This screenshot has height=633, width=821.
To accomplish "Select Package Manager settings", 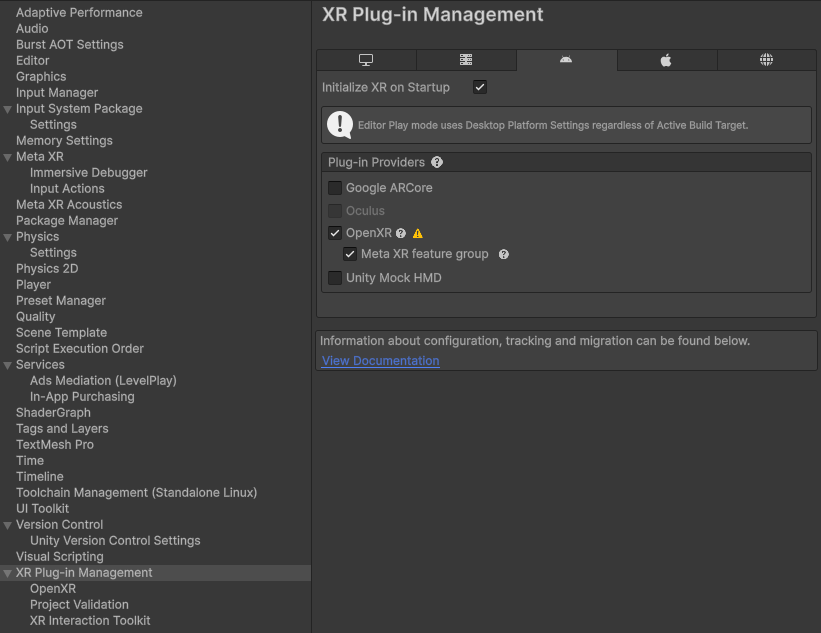I will [66, 221].
